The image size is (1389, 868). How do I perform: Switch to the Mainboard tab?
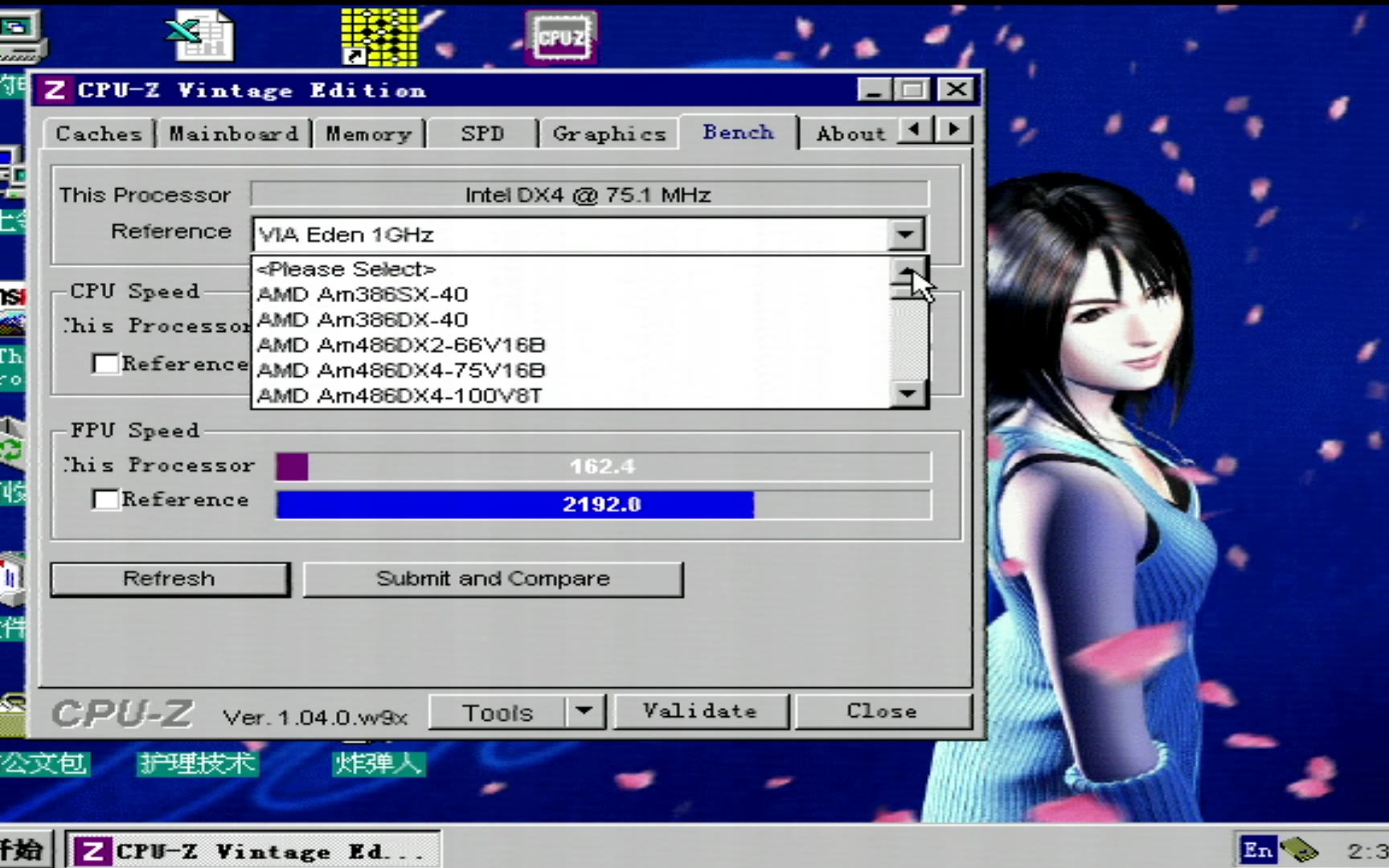[233, 133]
